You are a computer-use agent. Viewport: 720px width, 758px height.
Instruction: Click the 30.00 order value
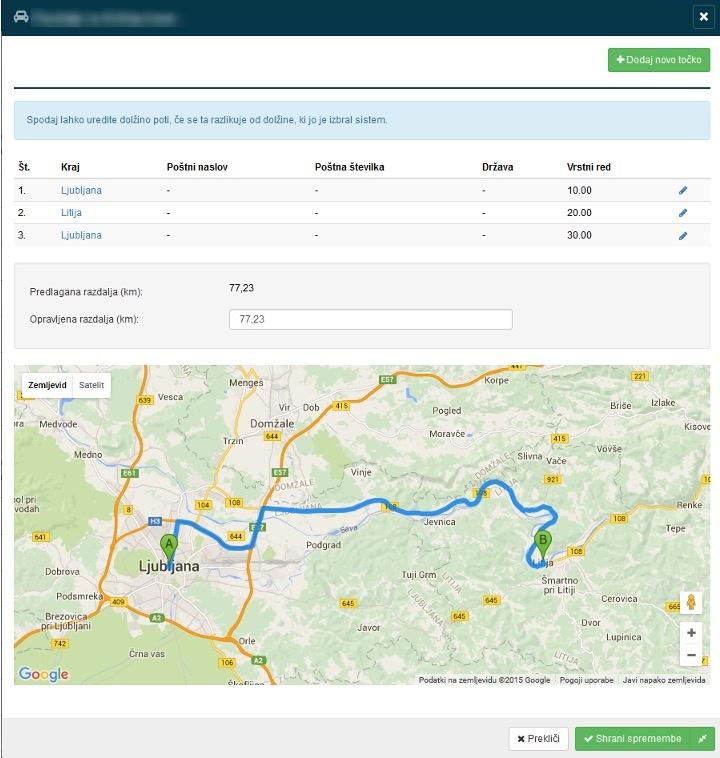(x=579, y=235)
